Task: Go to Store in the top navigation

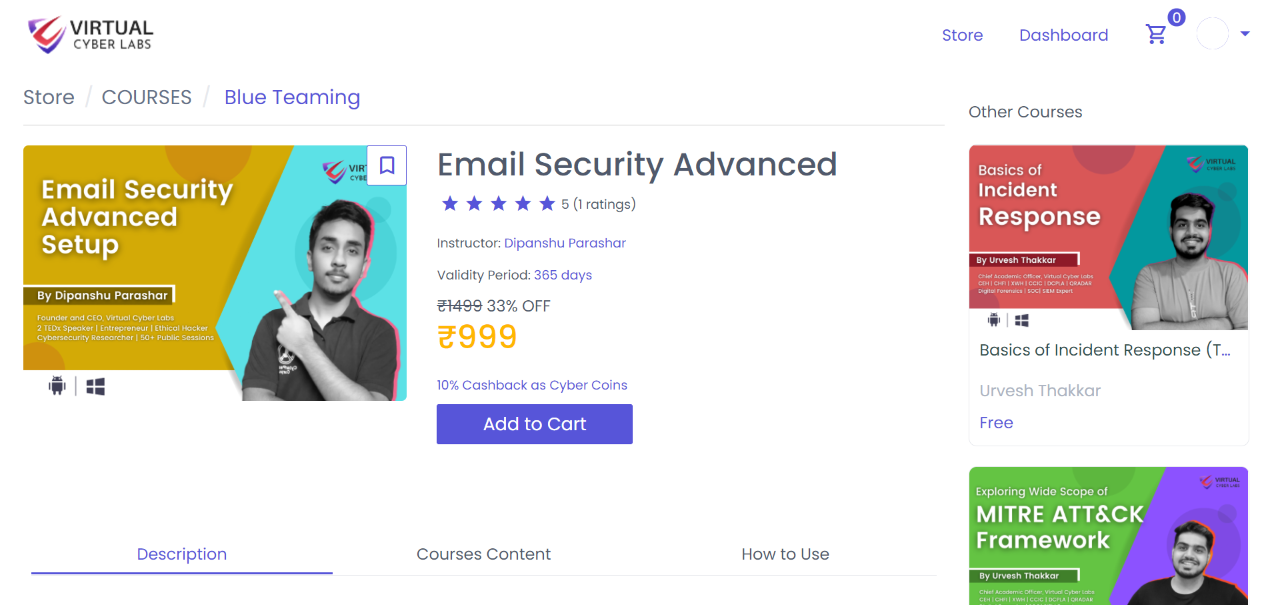Action: point(962,35)
